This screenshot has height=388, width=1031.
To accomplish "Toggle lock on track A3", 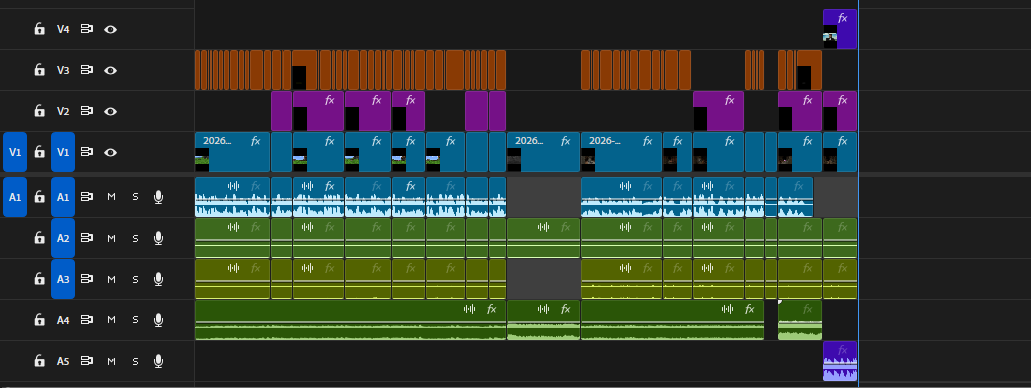I will (x=39, y=279).
